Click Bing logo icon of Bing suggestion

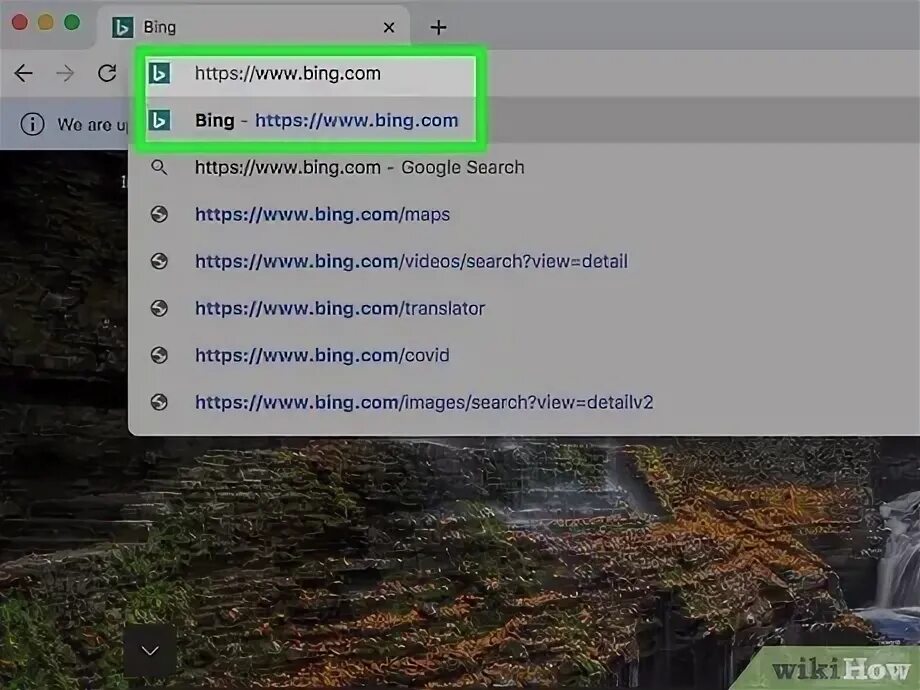pyautogui.click(x=159, y=120)
